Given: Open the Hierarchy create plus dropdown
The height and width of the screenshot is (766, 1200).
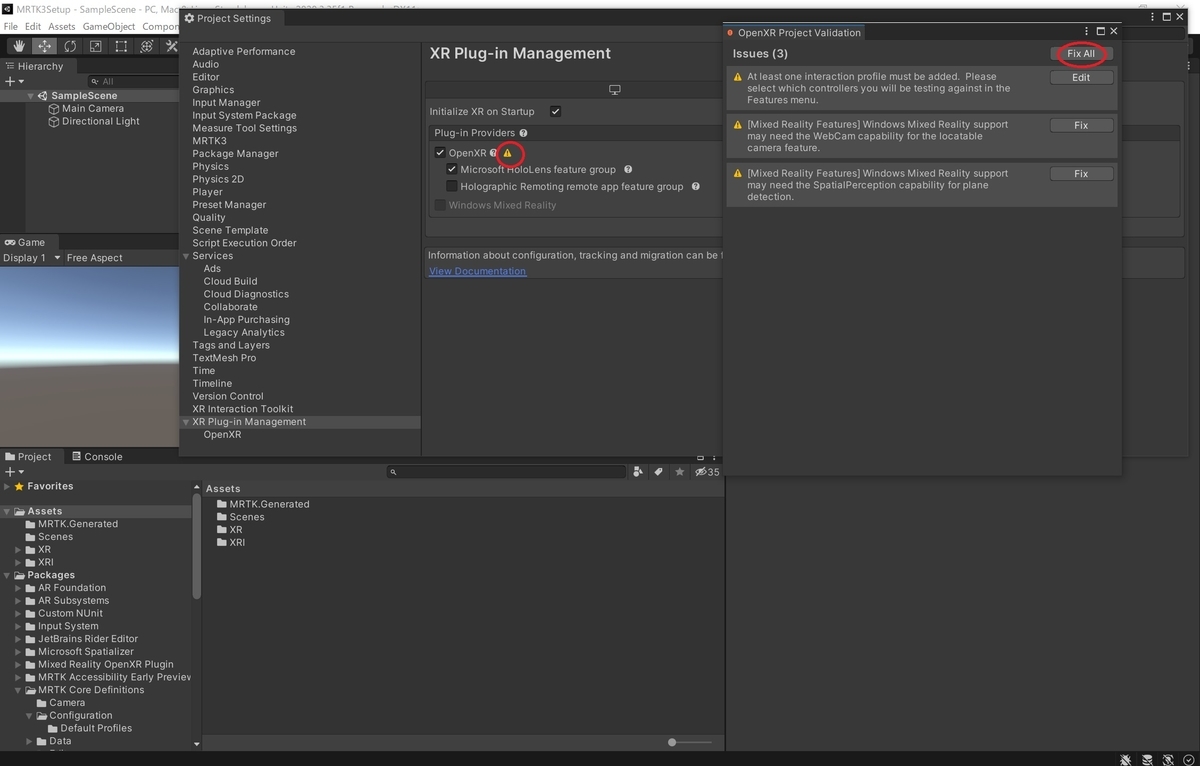Looking at the screenshot, I should tap(14, 81).
